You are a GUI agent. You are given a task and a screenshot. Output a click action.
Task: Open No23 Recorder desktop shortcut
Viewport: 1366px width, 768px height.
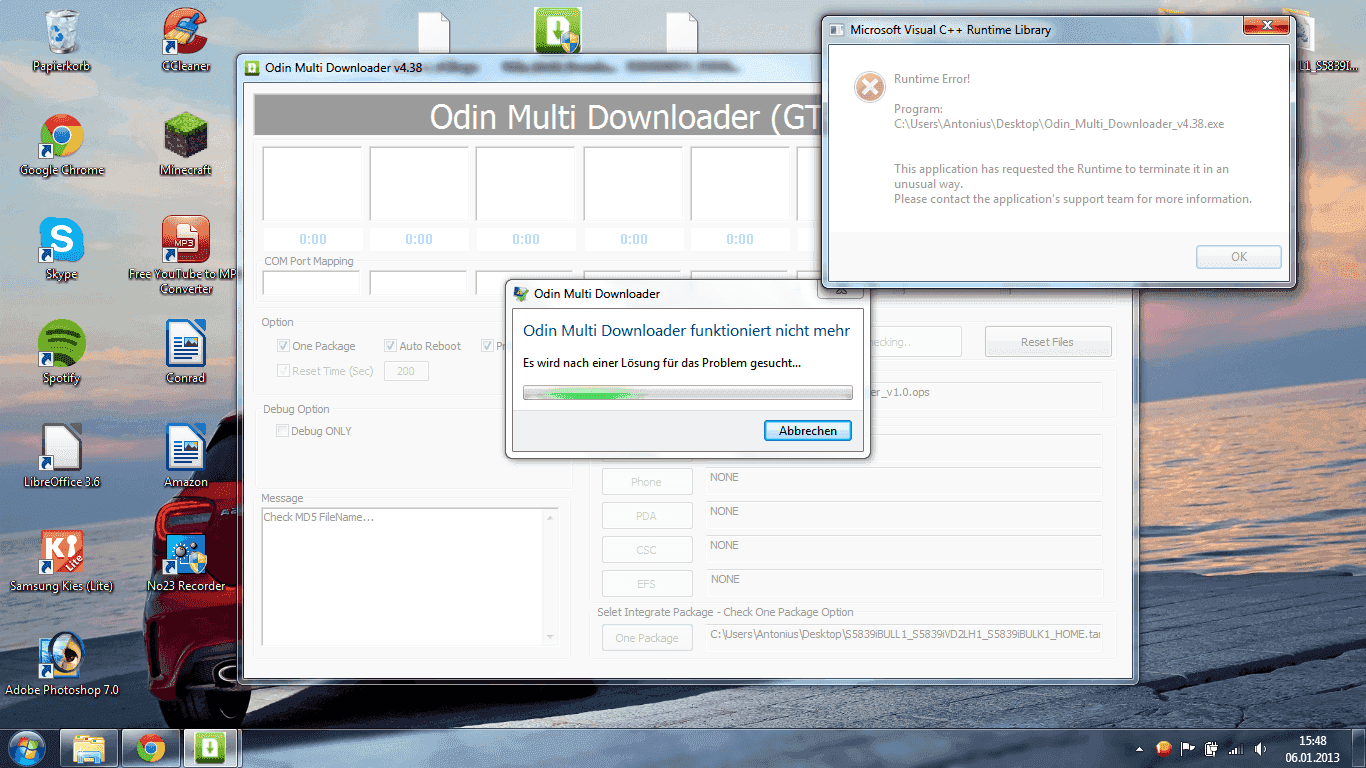(186, 561)
